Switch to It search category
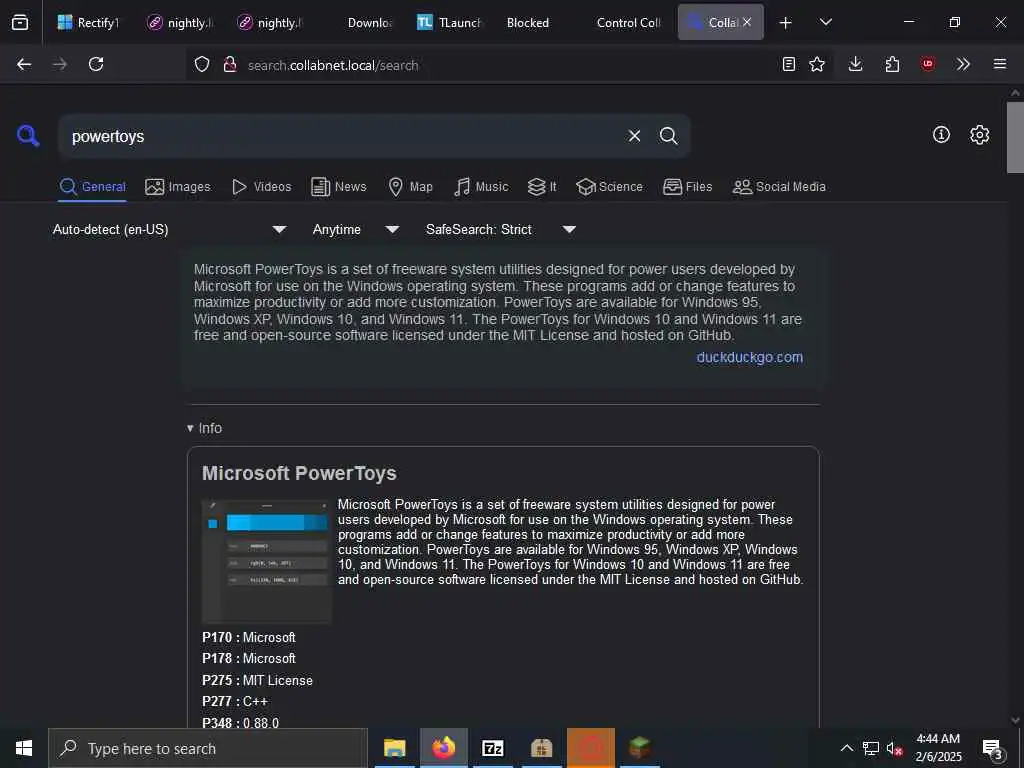The height and width of the screenshot is (768, 1024). (542, 187)
